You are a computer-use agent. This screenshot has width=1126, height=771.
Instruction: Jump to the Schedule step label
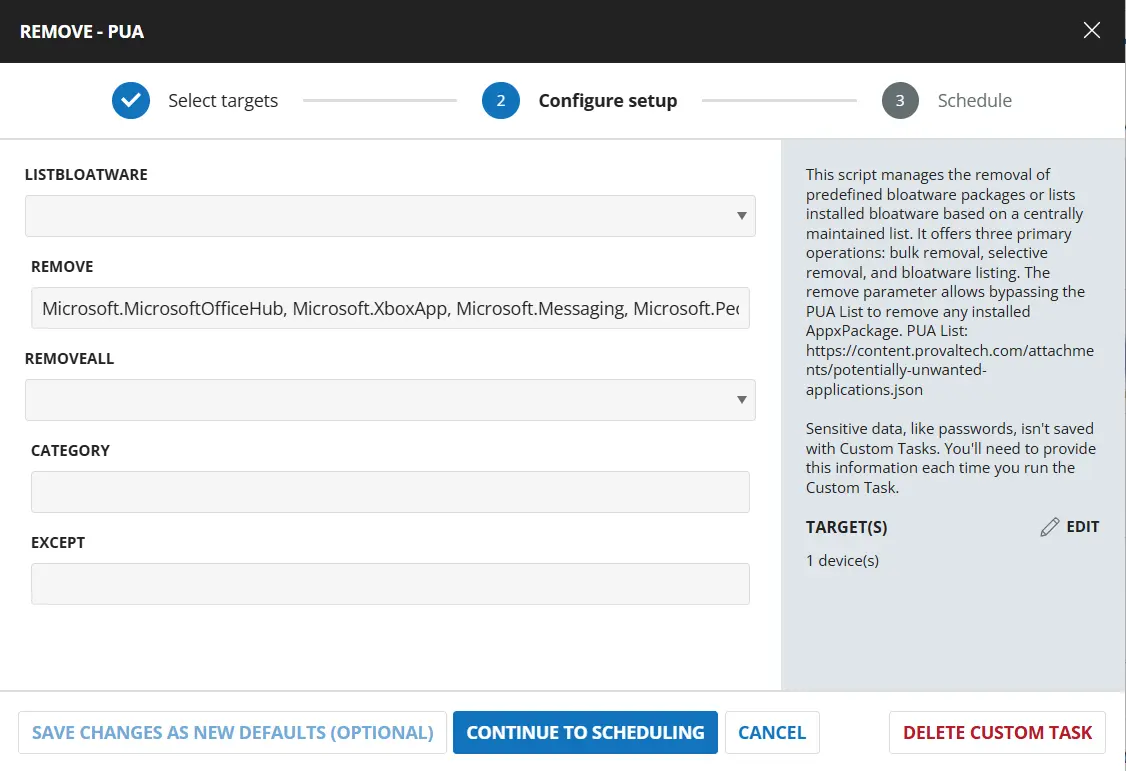pos(974,101)
